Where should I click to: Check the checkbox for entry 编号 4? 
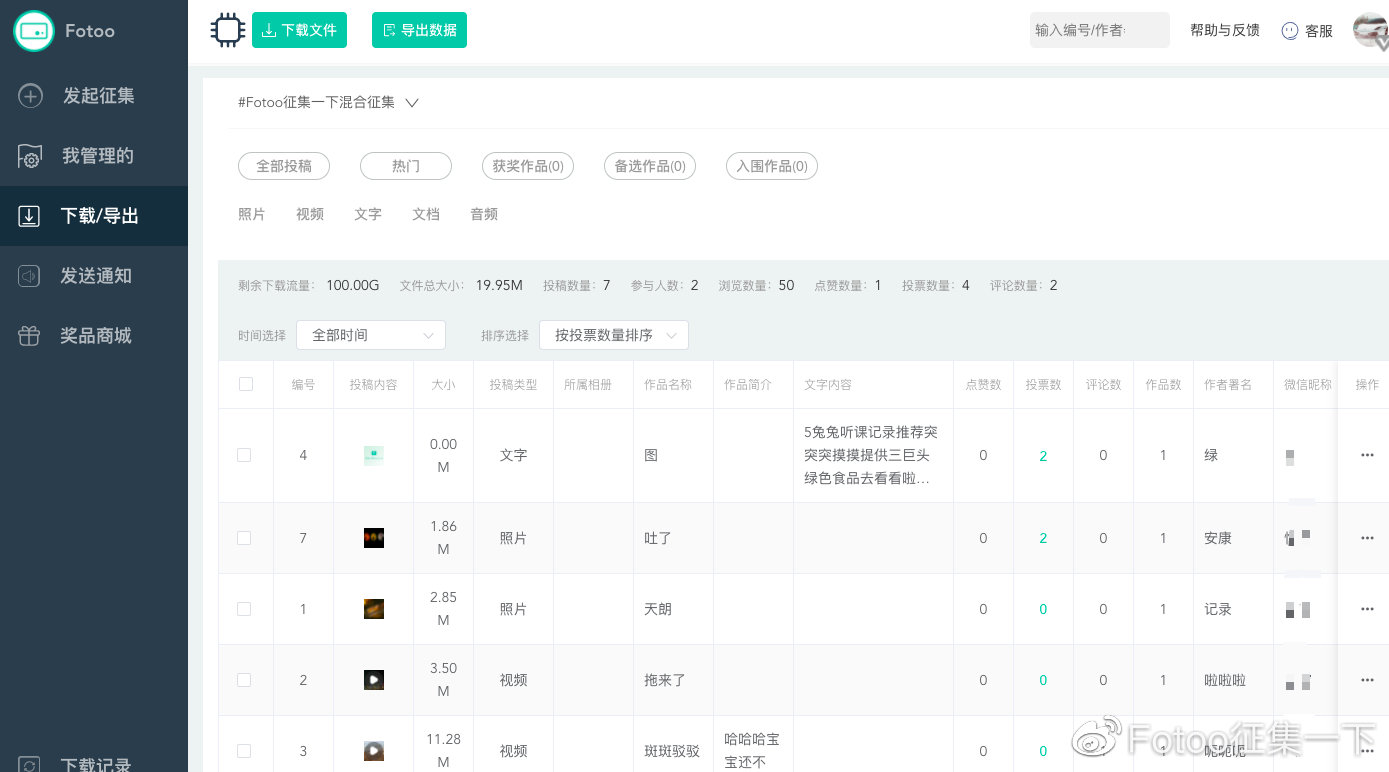point(244,455)
